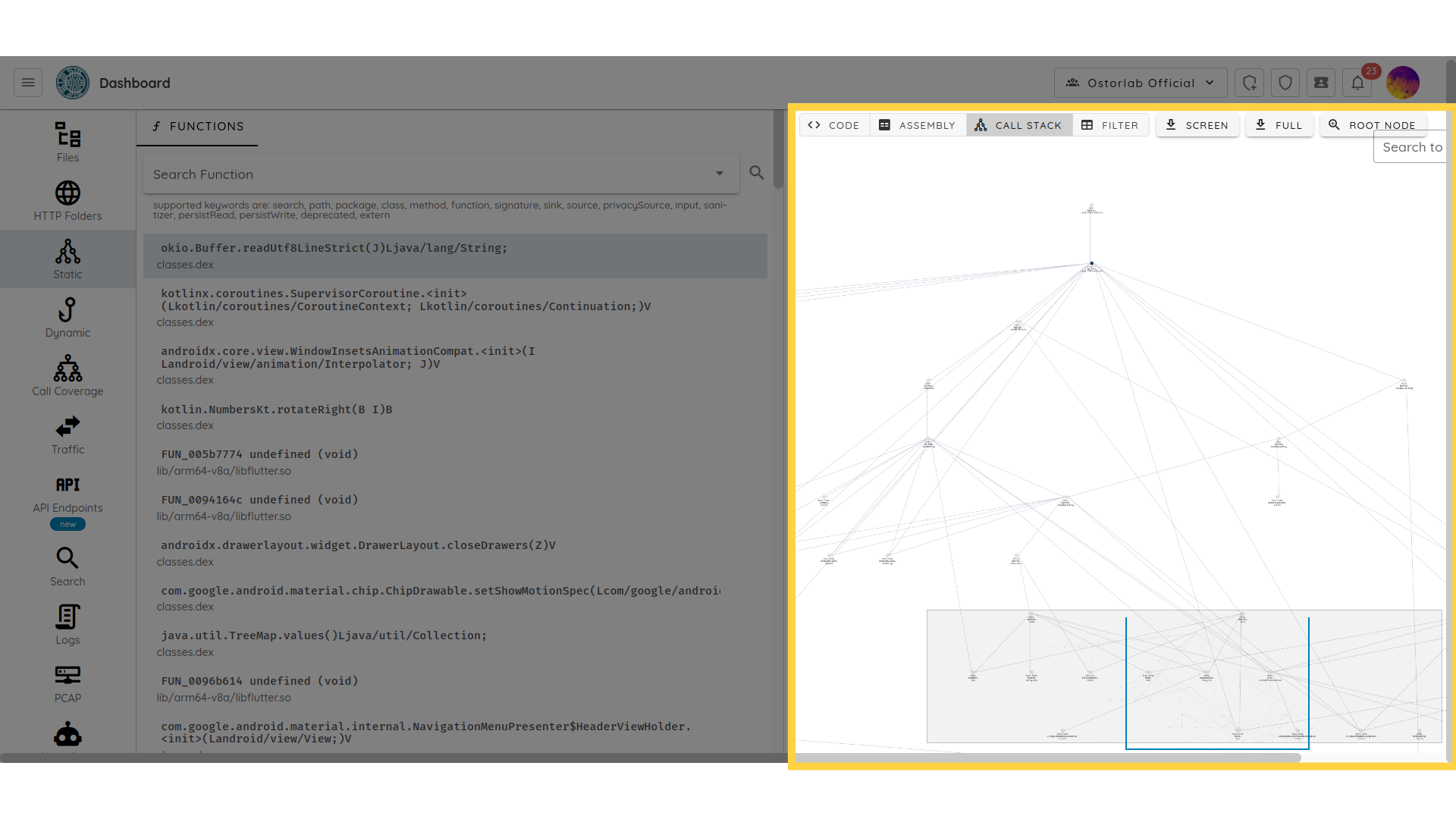Open Traffic section in sidebar
1456x819 pixels.
point(67,435)
